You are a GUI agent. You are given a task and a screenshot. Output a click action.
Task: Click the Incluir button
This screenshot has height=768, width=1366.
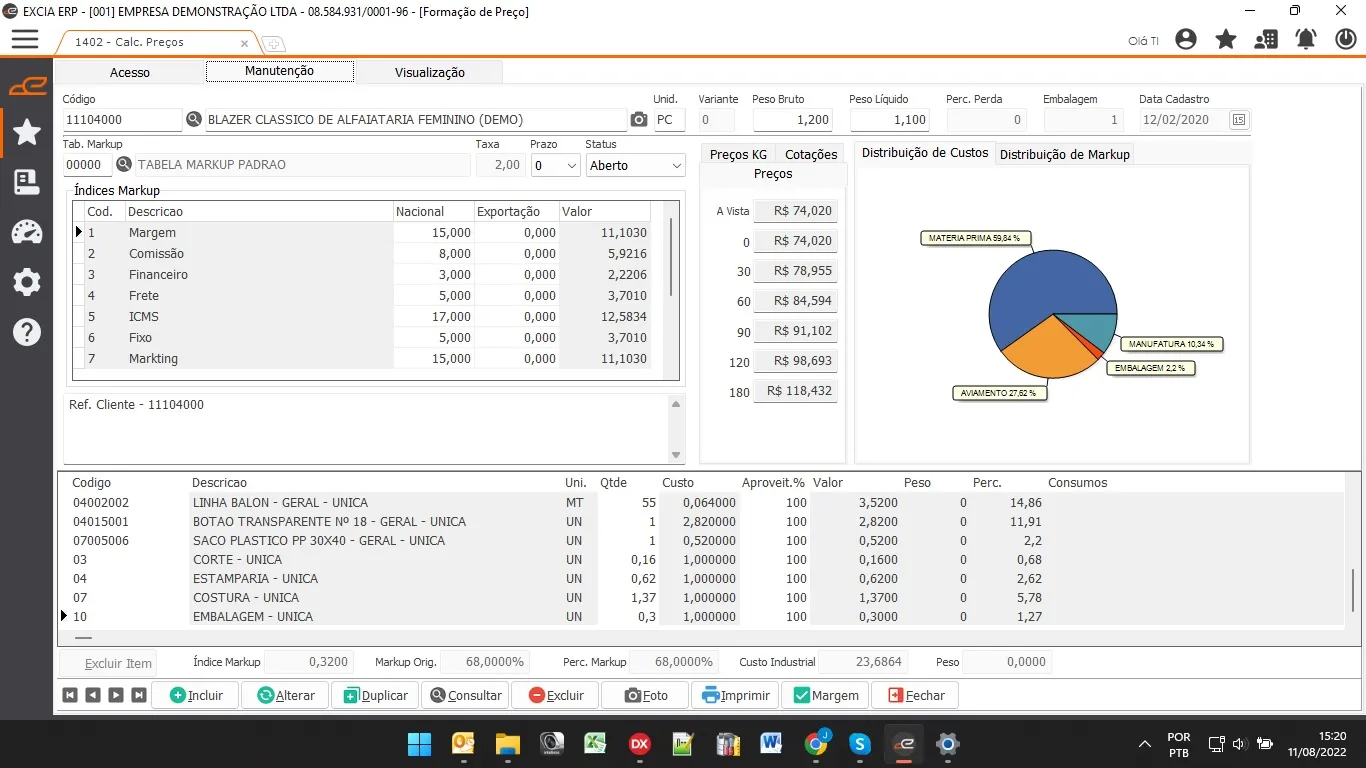point(195,695)
